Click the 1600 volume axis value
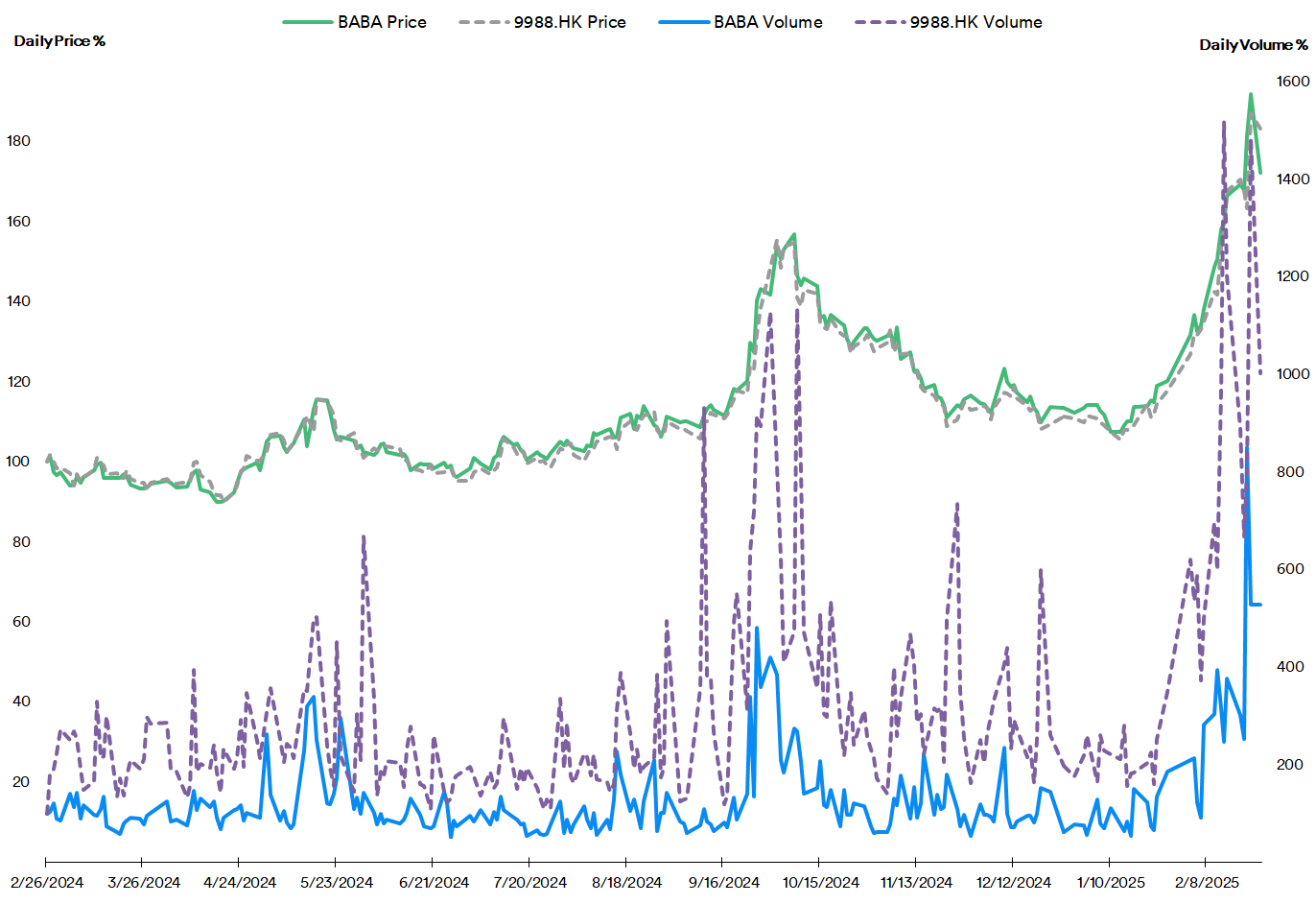 [1292, 82]
